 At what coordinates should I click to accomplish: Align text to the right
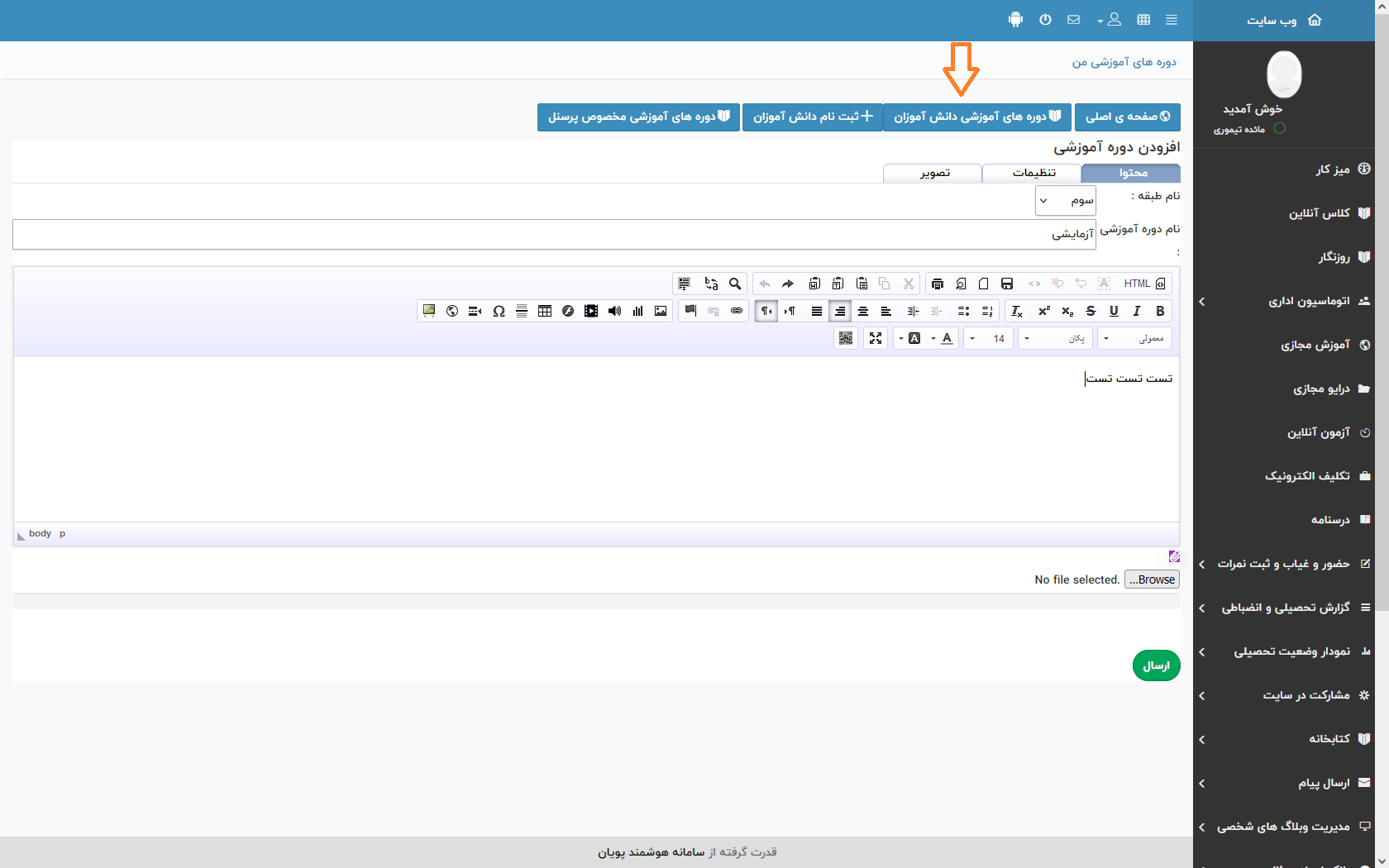click(840, 311)
